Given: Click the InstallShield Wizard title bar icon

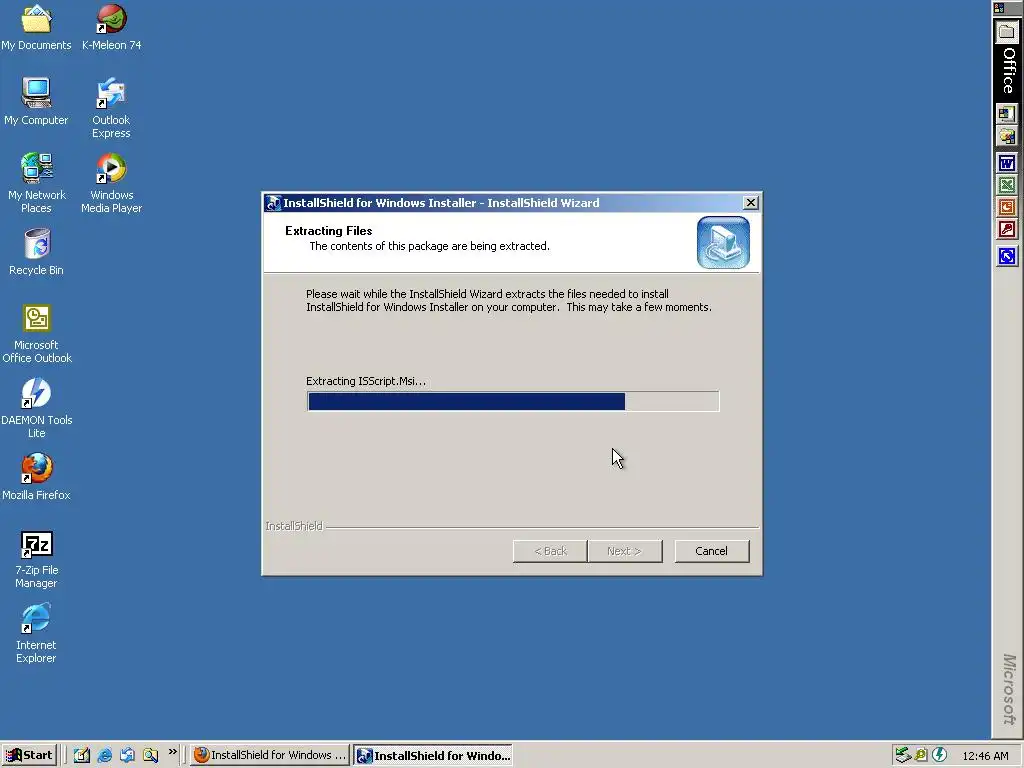Looking at the screenshot, I should coord(273,203).
